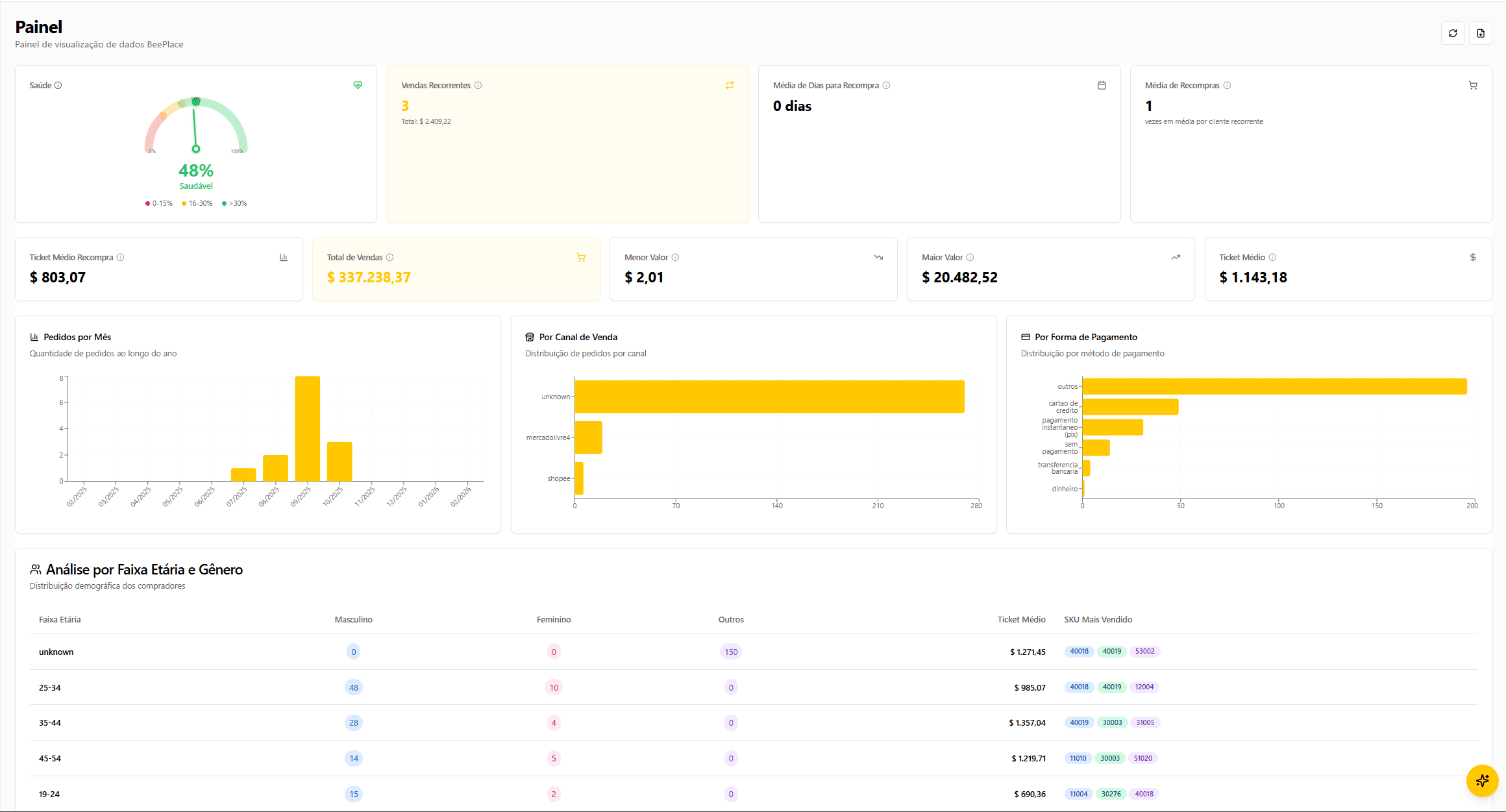Image resolution: width=1506 pixels, height=812 pixels.
Task: Click the heart-pulse icon on Saúde card
Action: tap(358, 85)
